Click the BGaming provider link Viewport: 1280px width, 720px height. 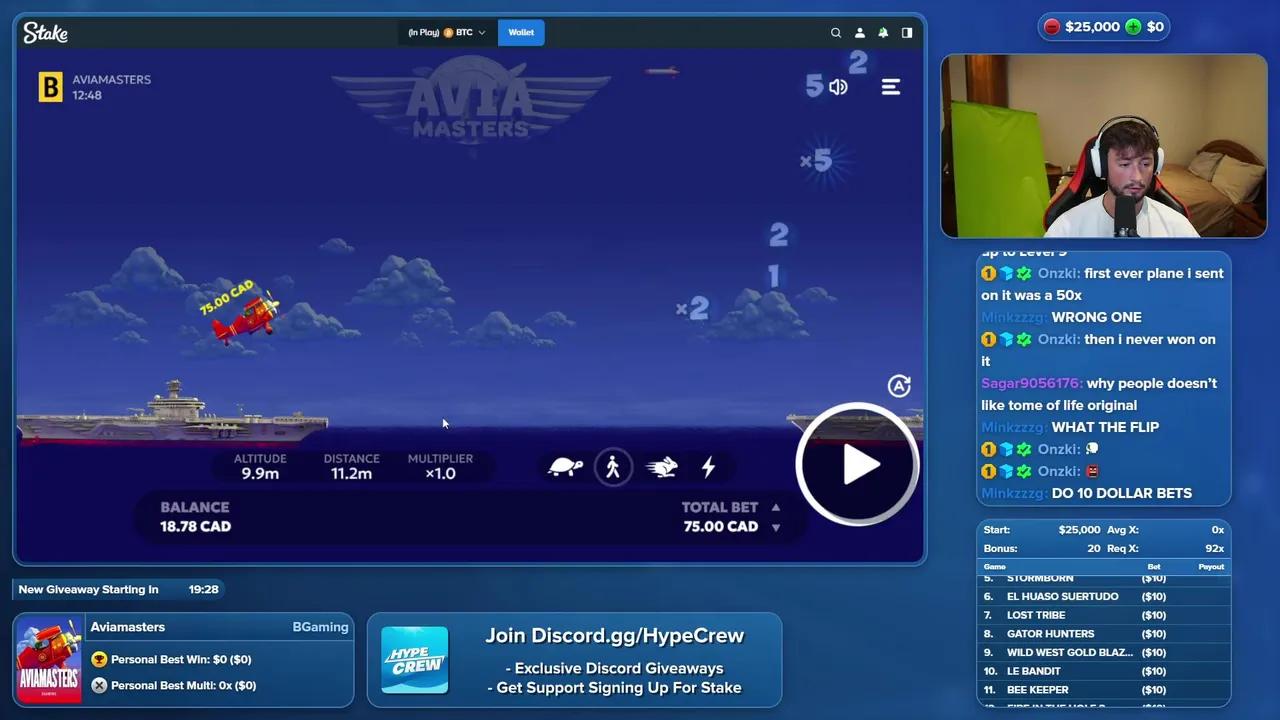click(x=320, y=627)
